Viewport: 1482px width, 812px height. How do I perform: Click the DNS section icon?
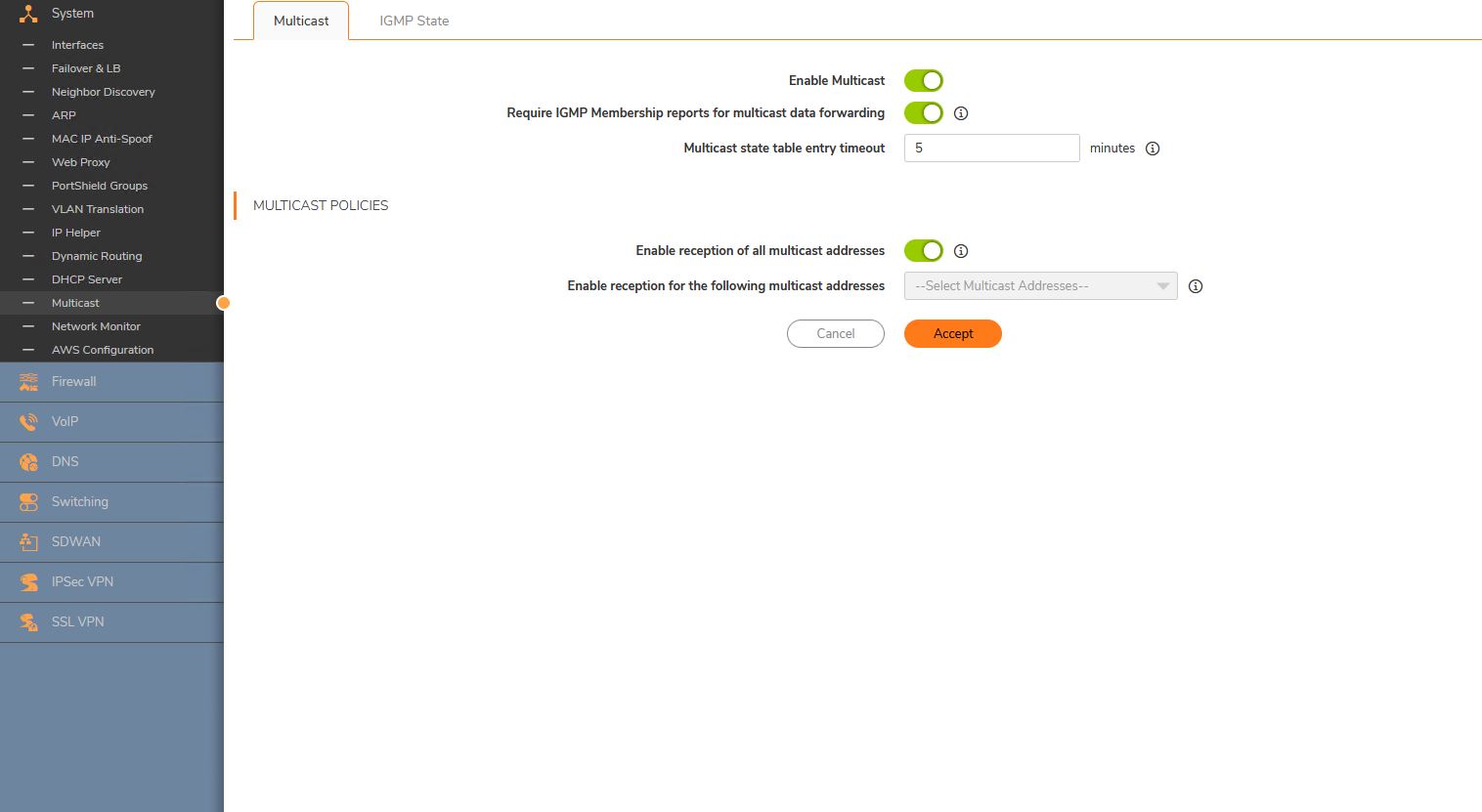[28, 462]
